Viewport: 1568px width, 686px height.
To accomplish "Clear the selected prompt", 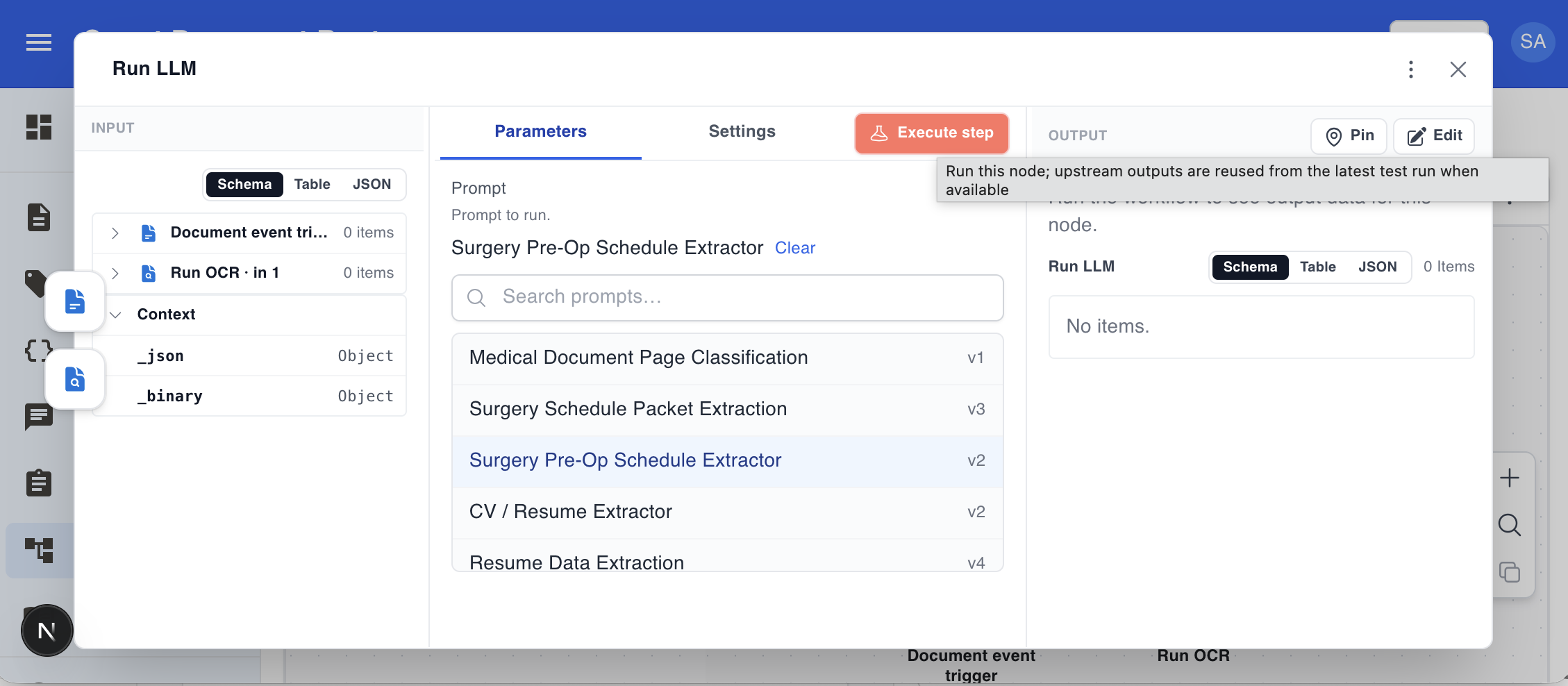I will [794, 248].
